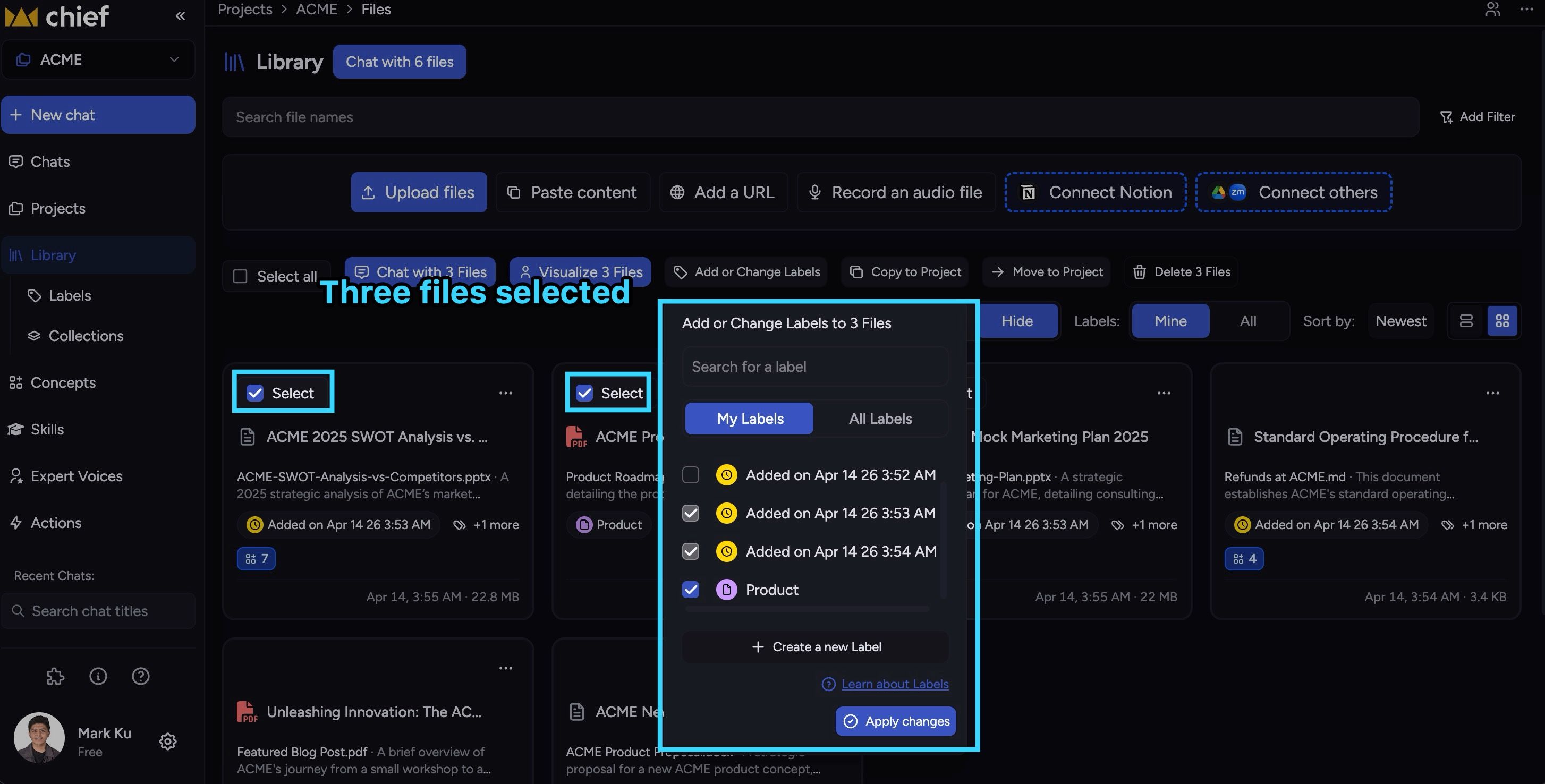This screenshot has width=1545, height=784.
Task: Collapse the sidebar with the double-chevron icon
Action: pyautogui.click(x=180, y=15)
